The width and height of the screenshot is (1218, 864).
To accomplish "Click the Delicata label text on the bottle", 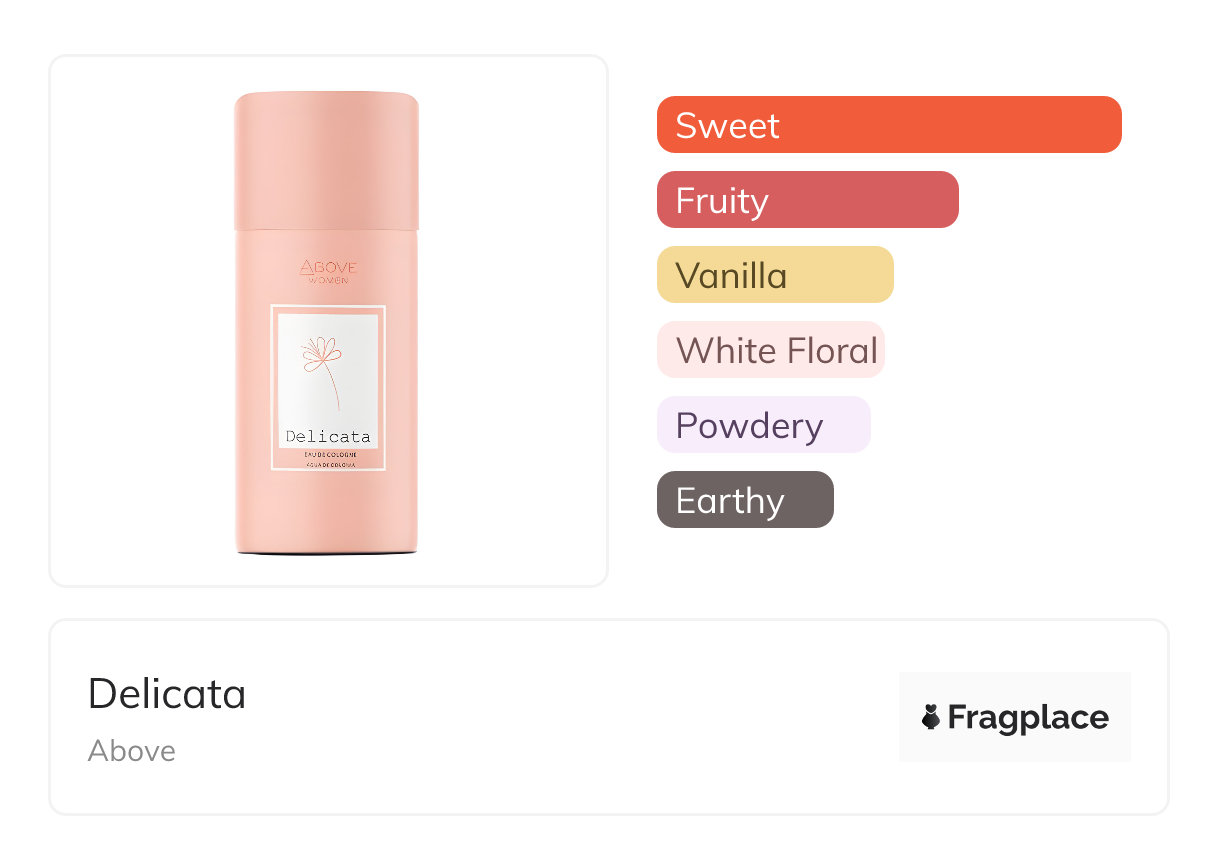I will coord(328,436).
